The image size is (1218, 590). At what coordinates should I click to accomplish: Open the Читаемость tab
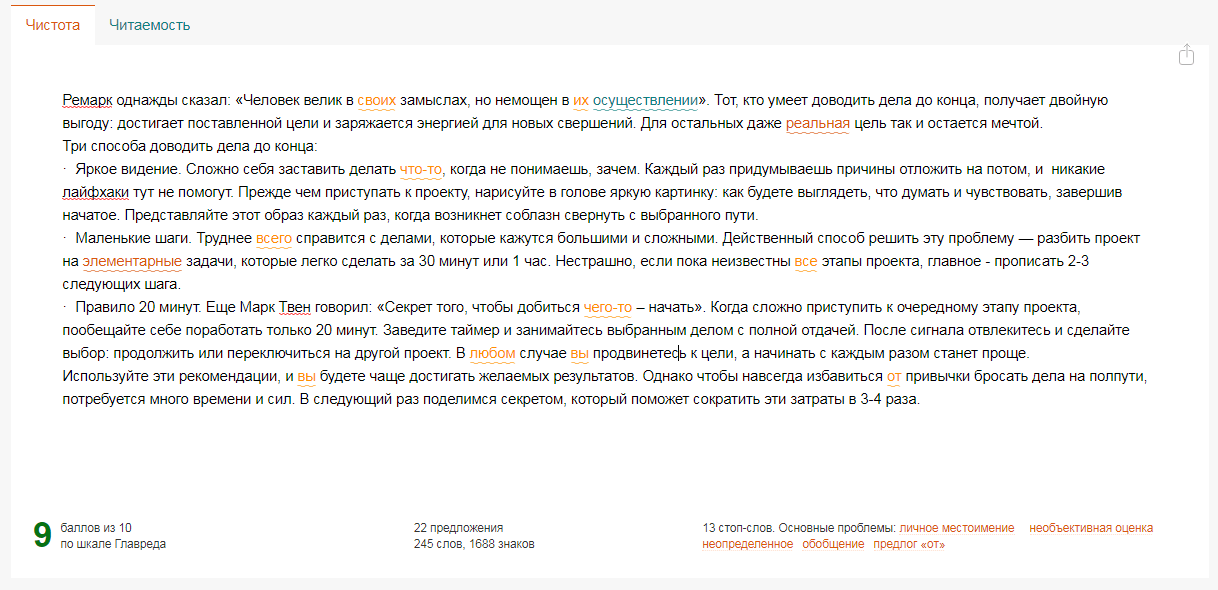[150, 25]
